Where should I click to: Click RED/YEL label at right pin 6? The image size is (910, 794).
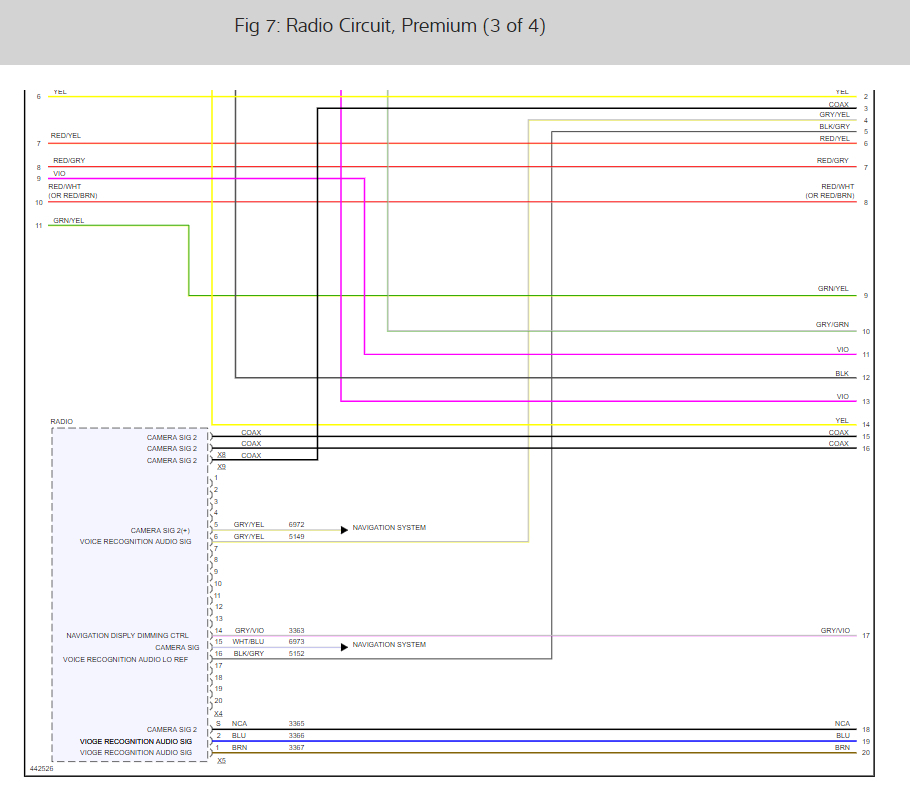click(835, 139)
